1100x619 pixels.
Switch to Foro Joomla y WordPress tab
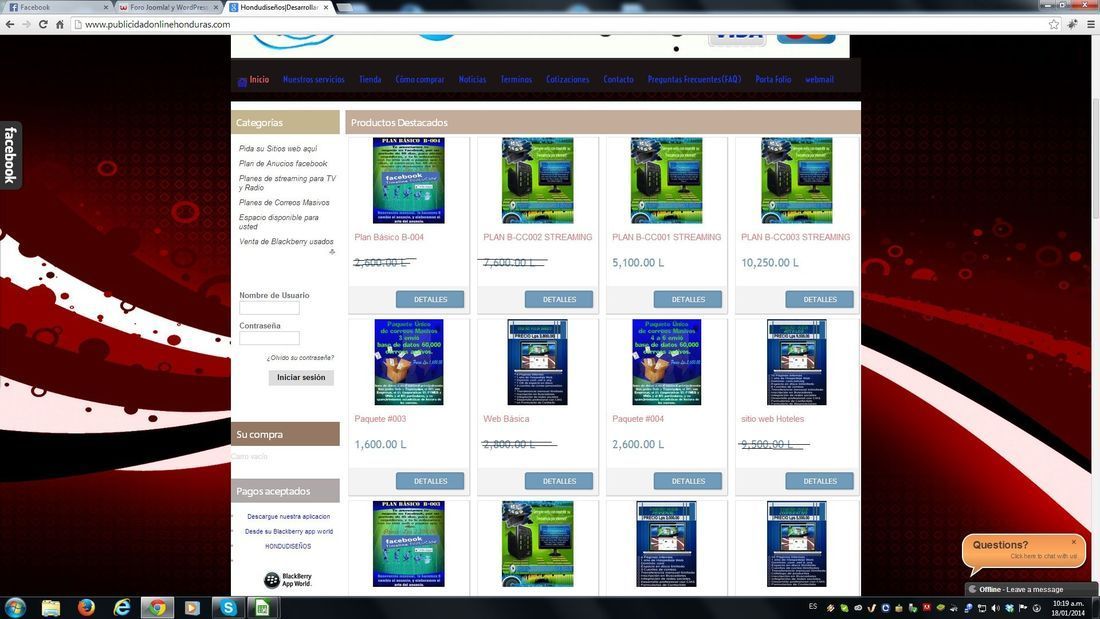(167, 7)
